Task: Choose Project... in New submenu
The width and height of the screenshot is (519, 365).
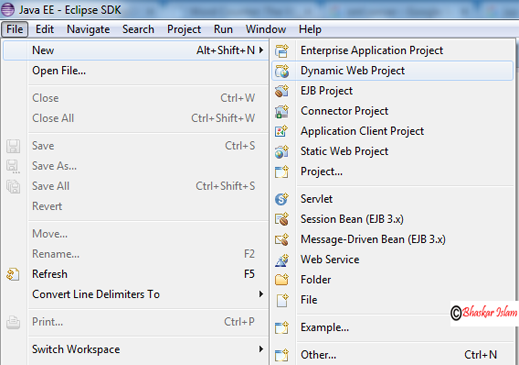Action: click(x=392, y=171)
